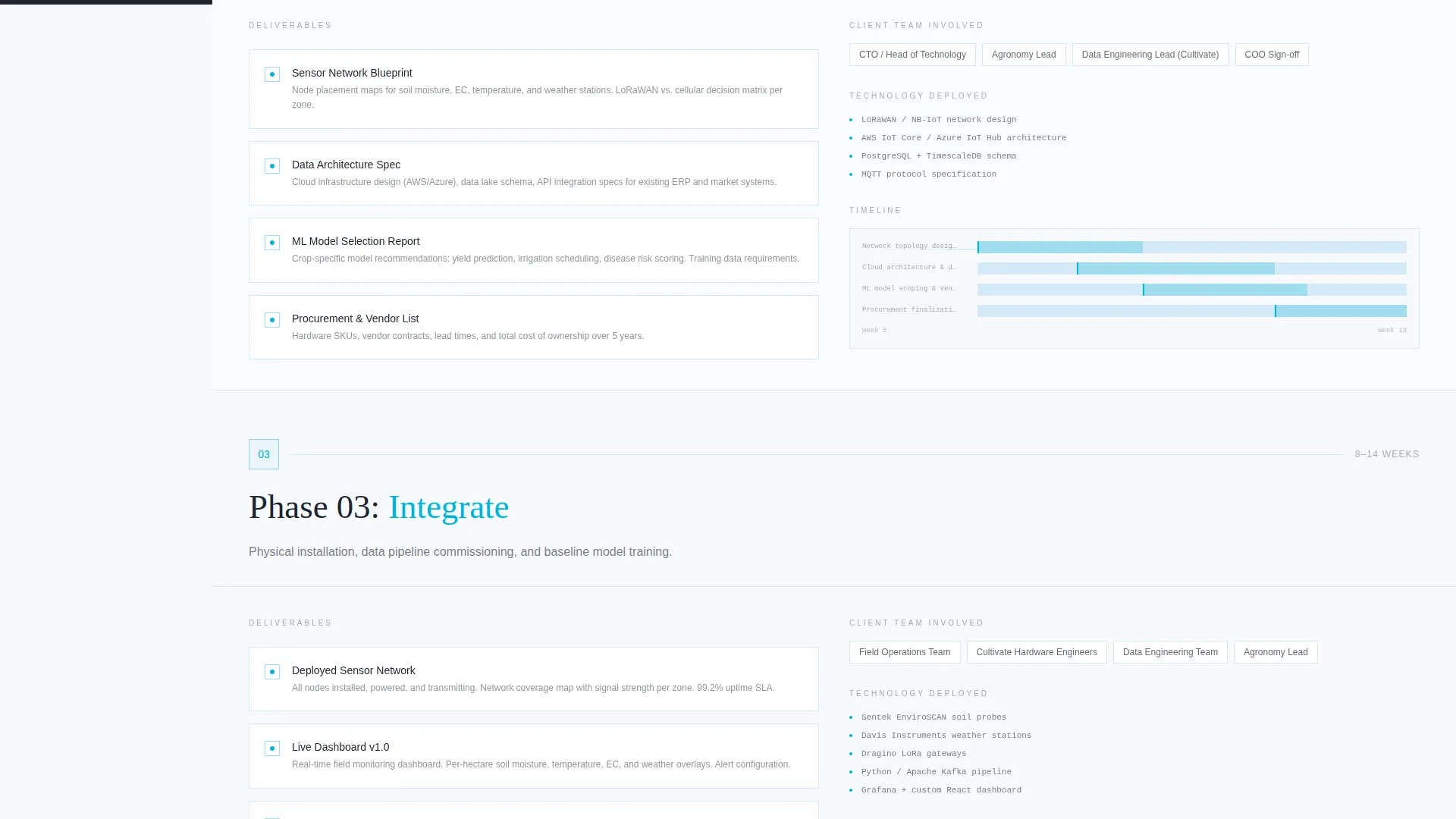The height and width of the screenshot is (819, 1456).
Task: Click the 8–14 WEEKS duration label
Action: [1387, 454]
